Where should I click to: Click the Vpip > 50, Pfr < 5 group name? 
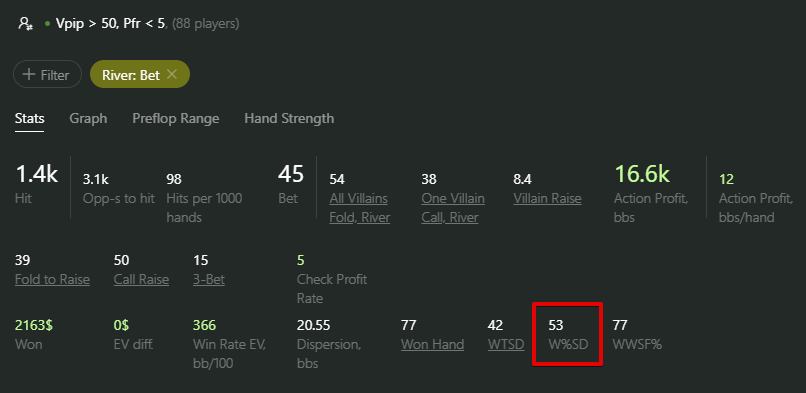111,24
